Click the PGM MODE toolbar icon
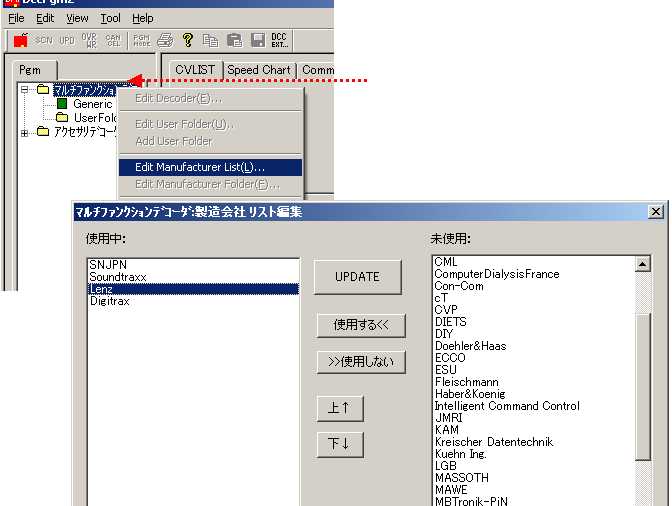Screen dimensions: 672x506 click(141, 40)
